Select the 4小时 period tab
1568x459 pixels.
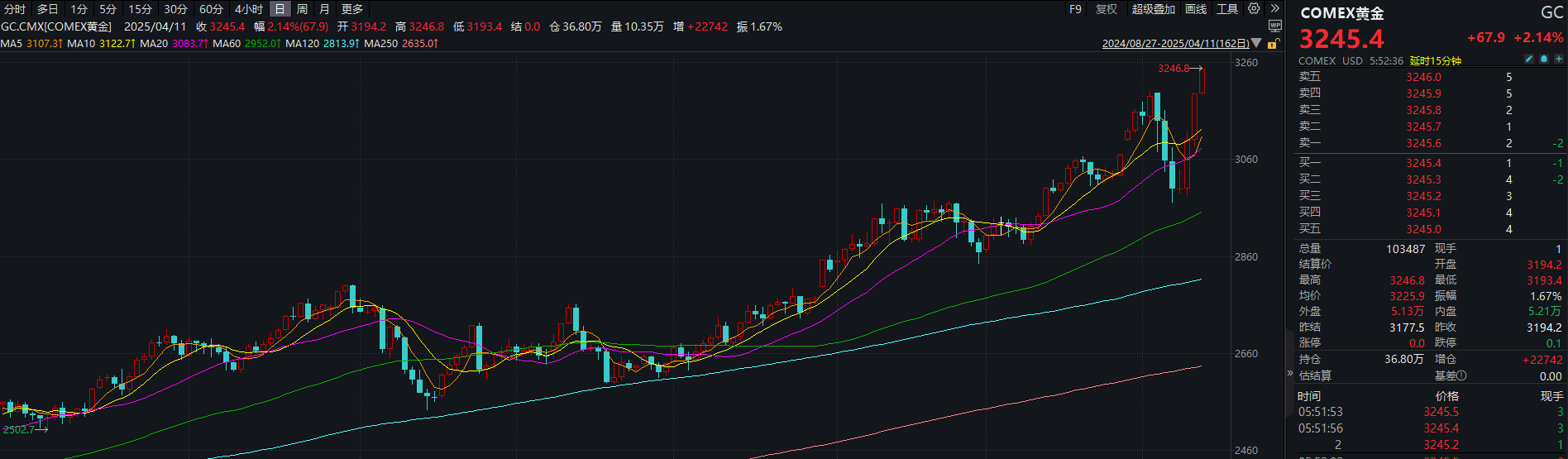pyautogui.click(x=249, y=9)
